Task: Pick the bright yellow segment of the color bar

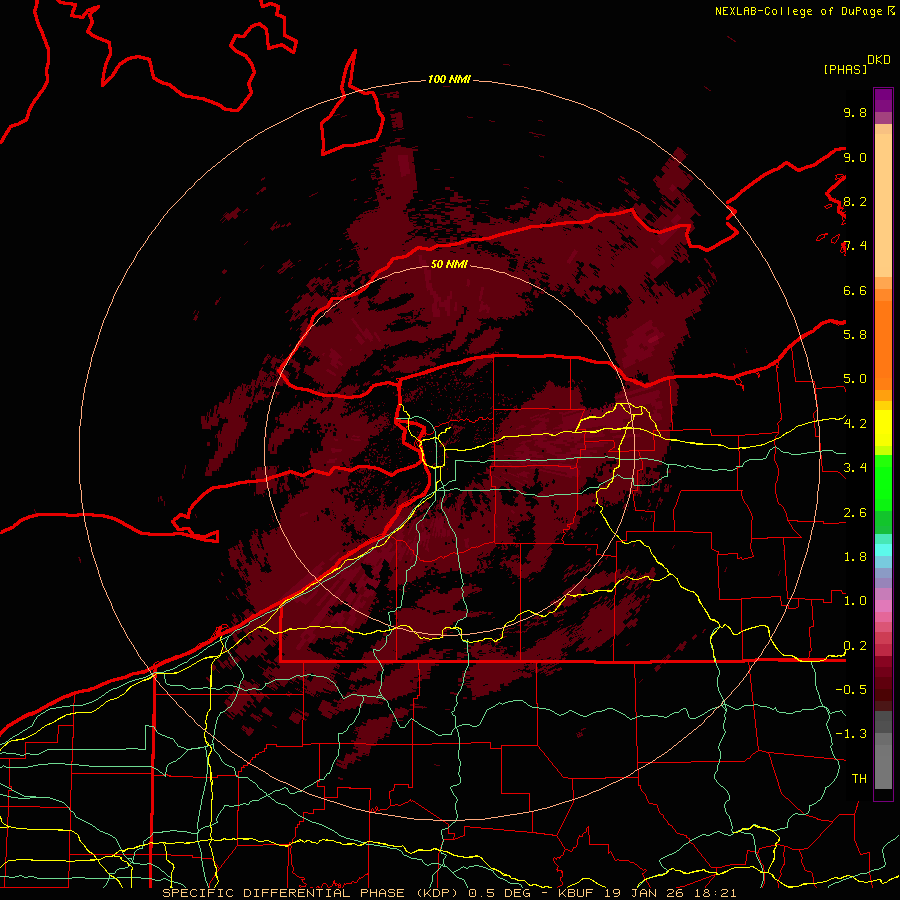Action: coord(883,428)
